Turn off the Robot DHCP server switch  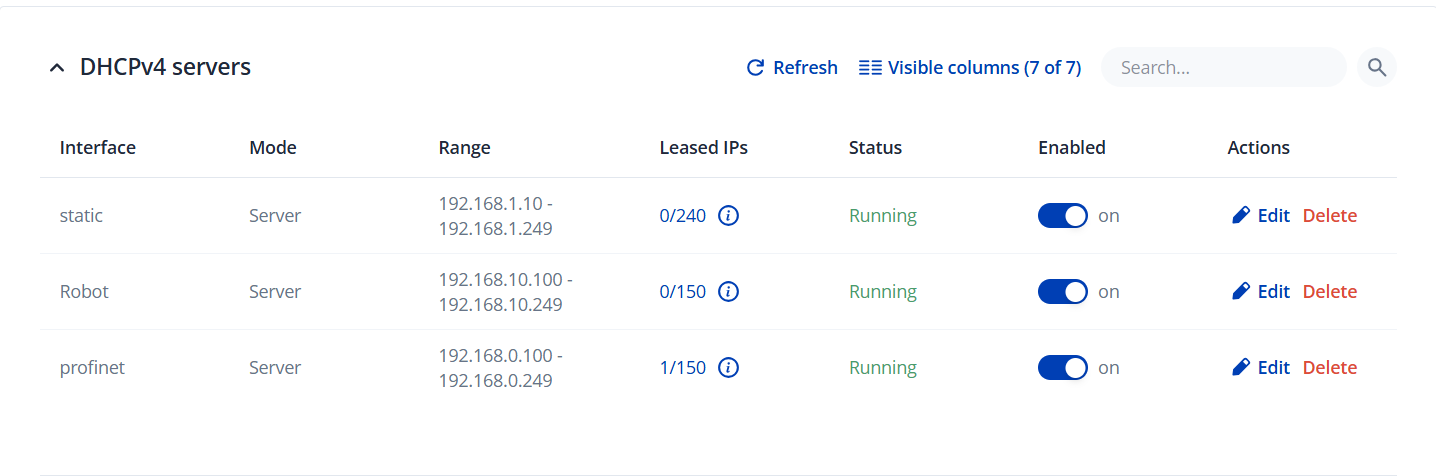pyautogui.click(x=1062, y=292)
